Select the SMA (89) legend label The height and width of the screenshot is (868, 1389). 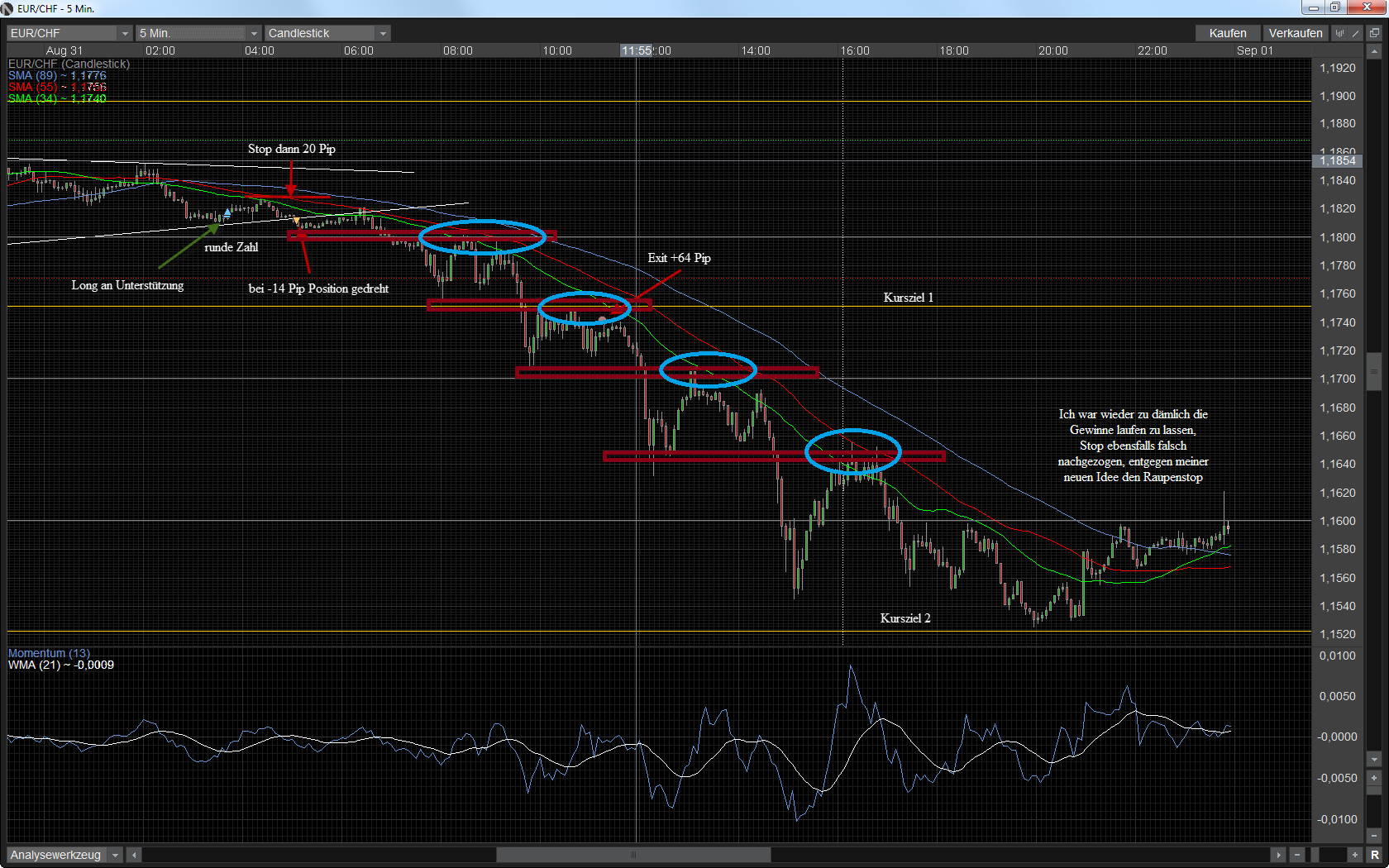(57, 75)
